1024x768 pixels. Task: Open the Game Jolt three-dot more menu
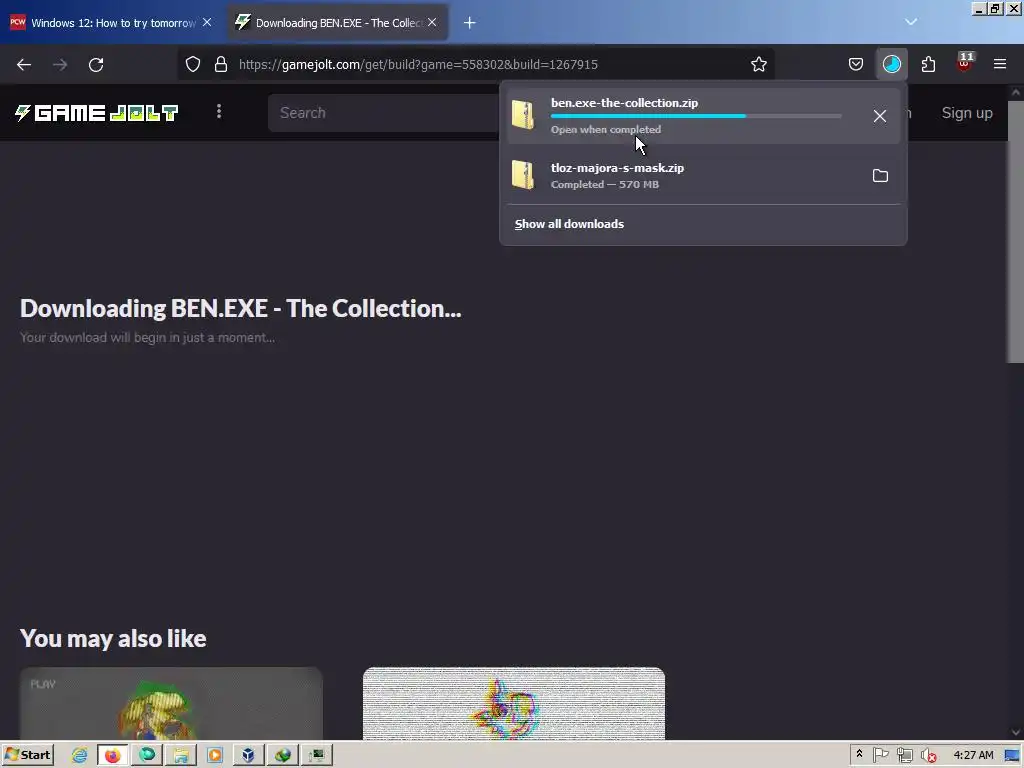(x=219, y=112)
